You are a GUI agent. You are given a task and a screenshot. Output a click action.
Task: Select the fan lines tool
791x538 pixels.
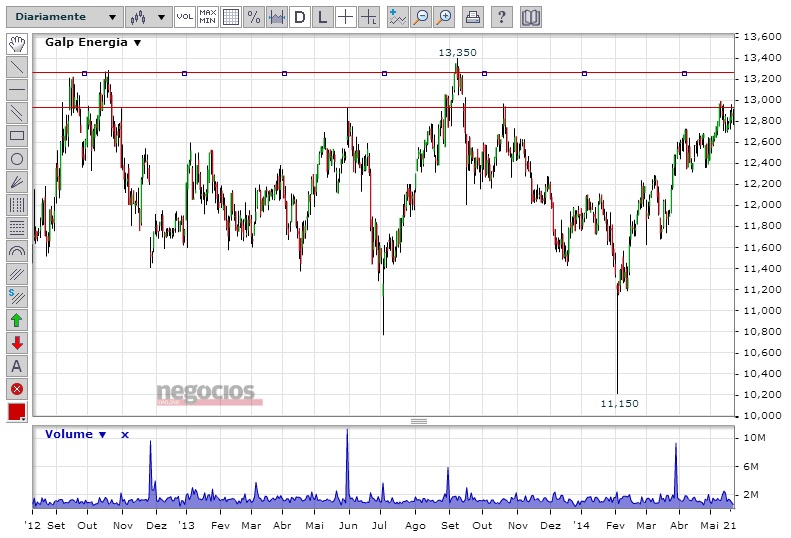(x=17, y=182)
